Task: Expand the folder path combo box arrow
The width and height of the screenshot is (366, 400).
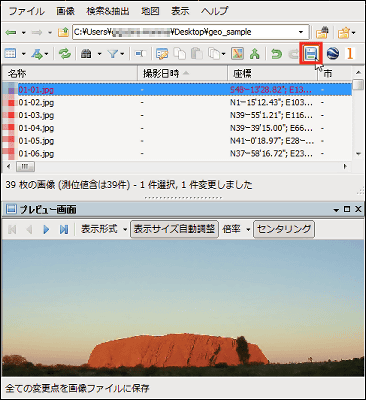Action: tap(301, 32)
